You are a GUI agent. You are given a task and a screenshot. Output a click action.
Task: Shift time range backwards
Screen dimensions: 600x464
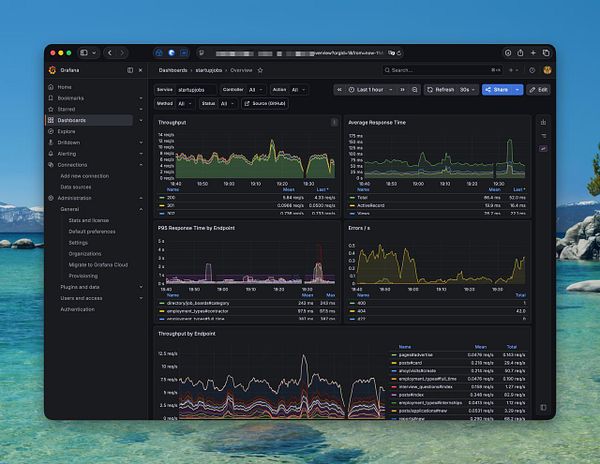click(x=339, y=90)
